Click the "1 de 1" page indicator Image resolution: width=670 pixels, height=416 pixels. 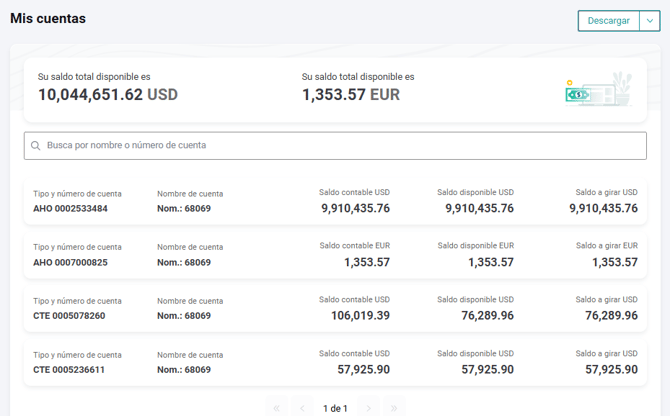tap(335, 408)
